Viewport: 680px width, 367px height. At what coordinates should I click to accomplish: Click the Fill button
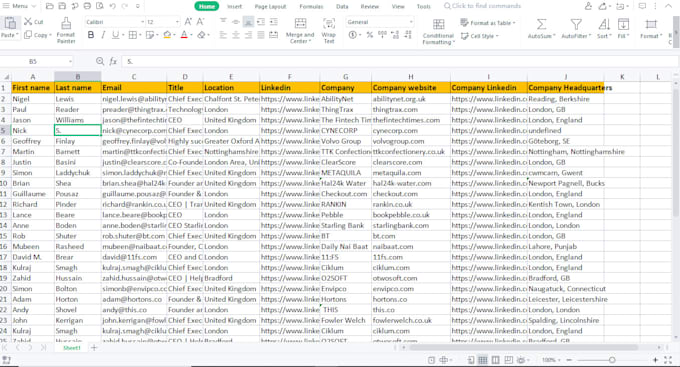pos(623,29)
